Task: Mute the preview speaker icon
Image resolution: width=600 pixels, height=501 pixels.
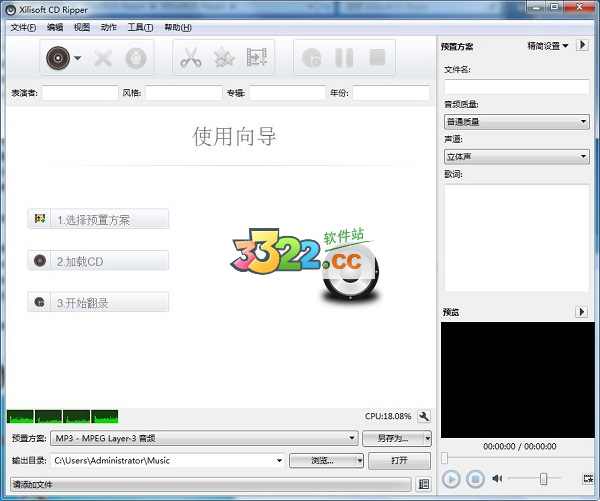Action: coord(497,478)
